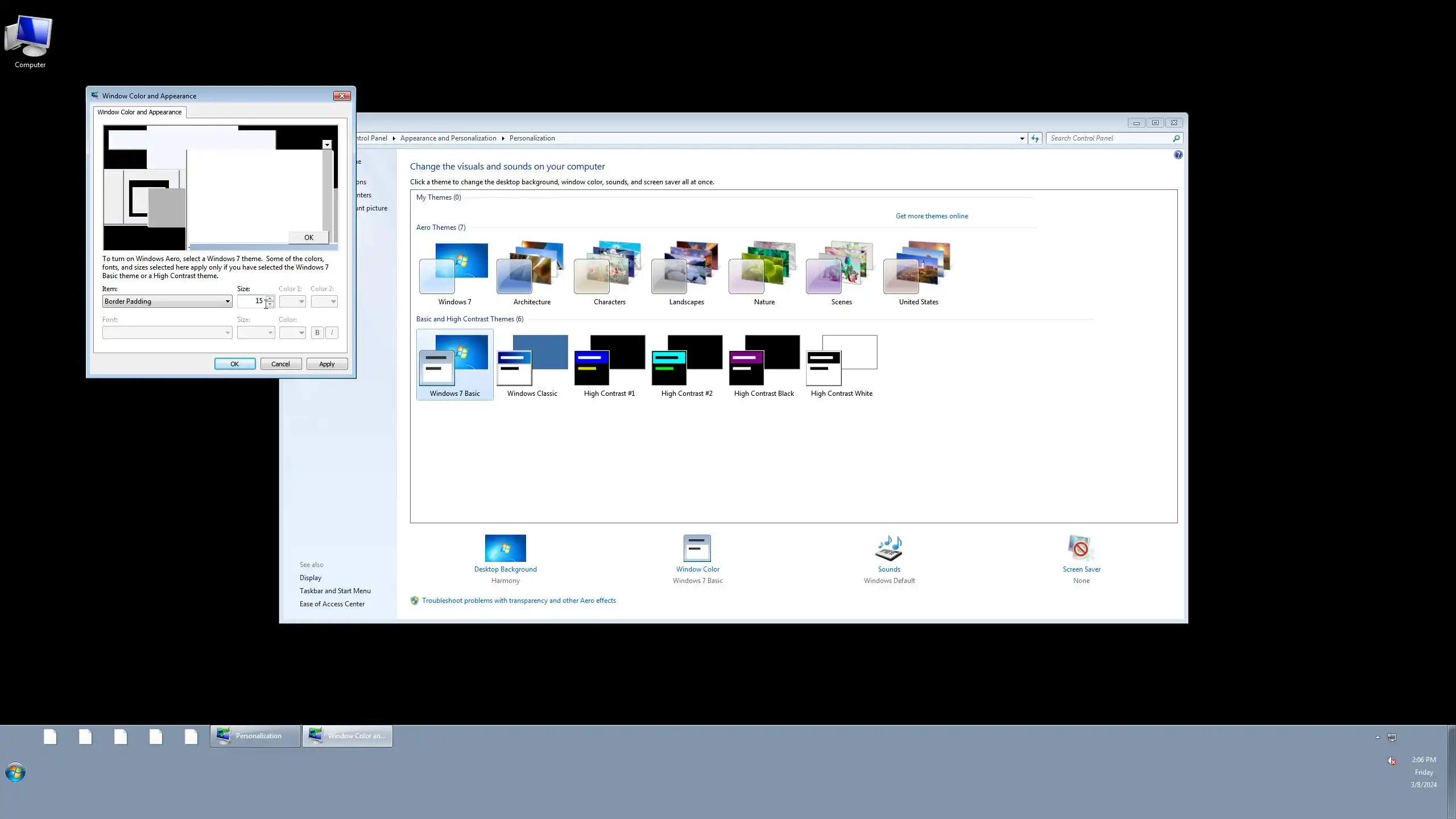Click the Search Control Panel field

tap(1109, 138)
